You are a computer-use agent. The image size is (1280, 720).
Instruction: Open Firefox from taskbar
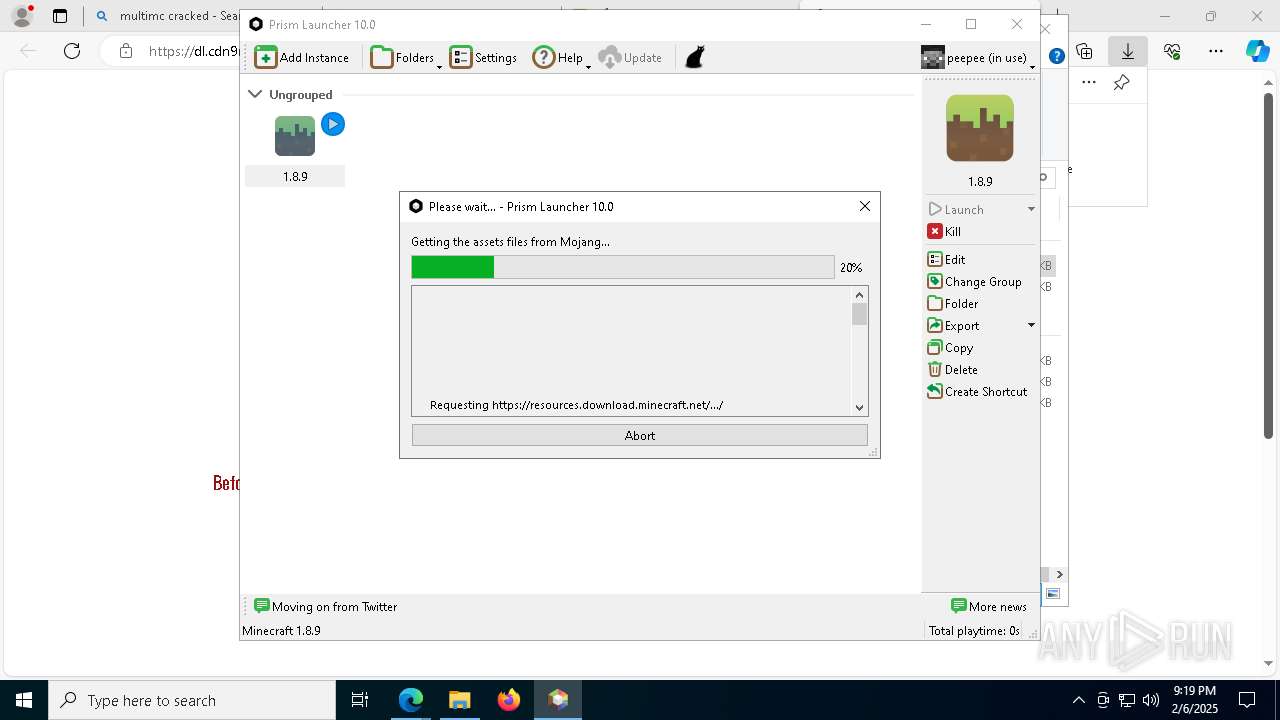[x=508, y=700]
